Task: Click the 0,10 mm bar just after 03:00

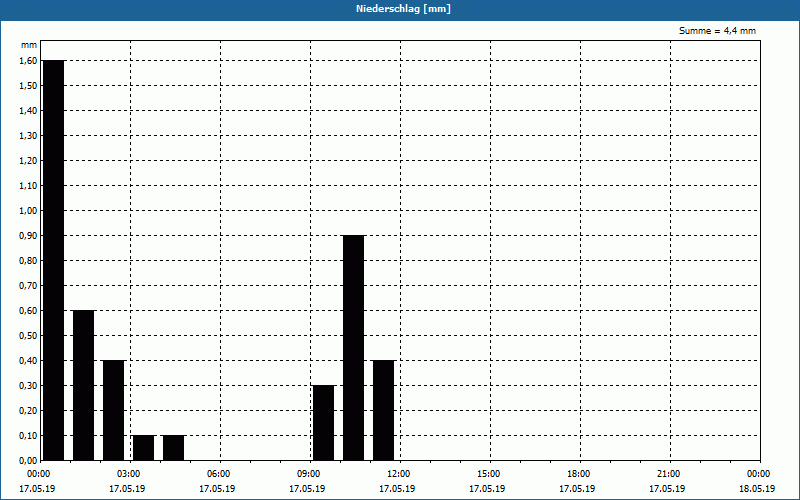Action: (x=143, y=447)
